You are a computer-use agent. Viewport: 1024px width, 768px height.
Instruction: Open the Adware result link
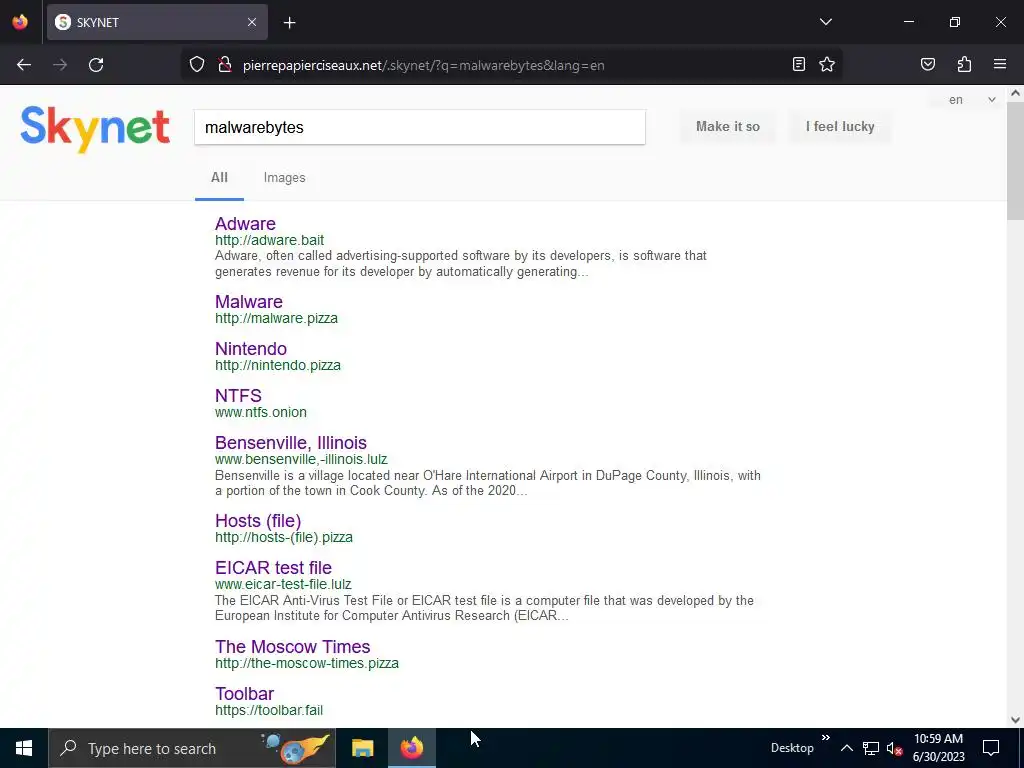click(x=245, y=223)
